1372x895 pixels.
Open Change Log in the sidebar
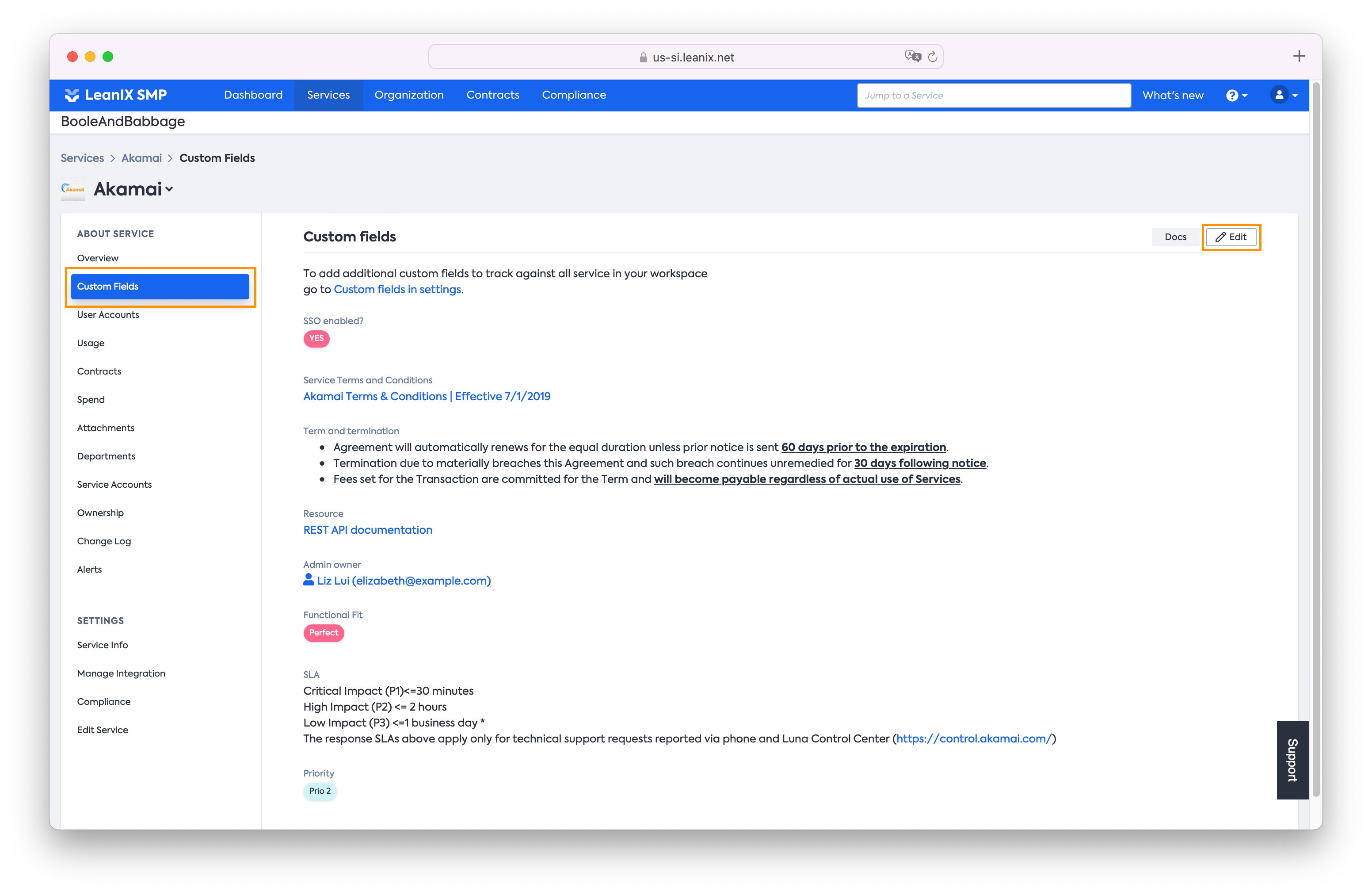(104, 541)
